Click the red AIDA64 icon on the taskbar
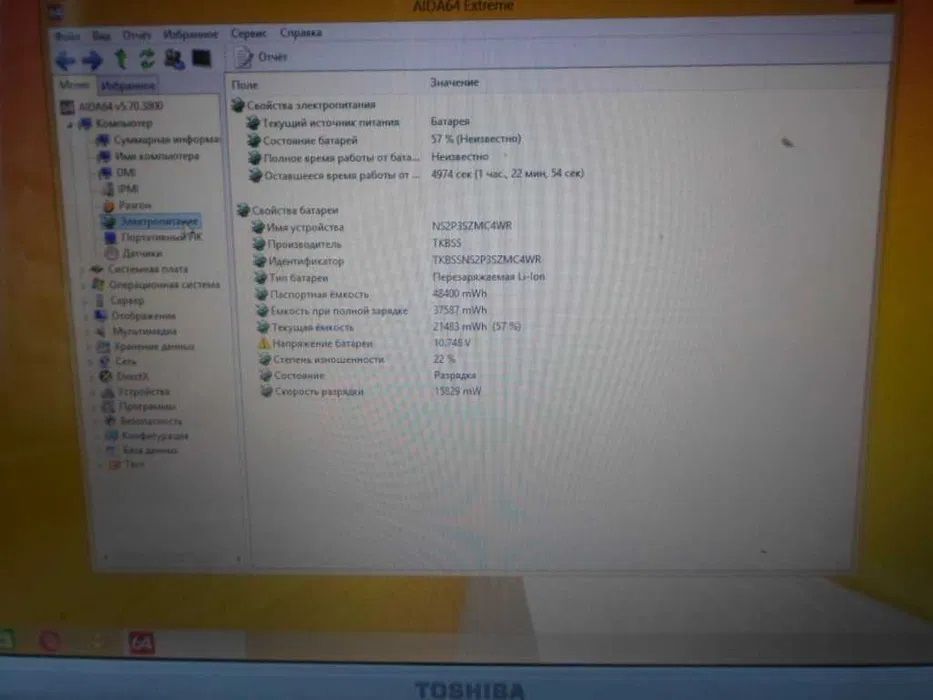933x700 pixels. point(141,643)
